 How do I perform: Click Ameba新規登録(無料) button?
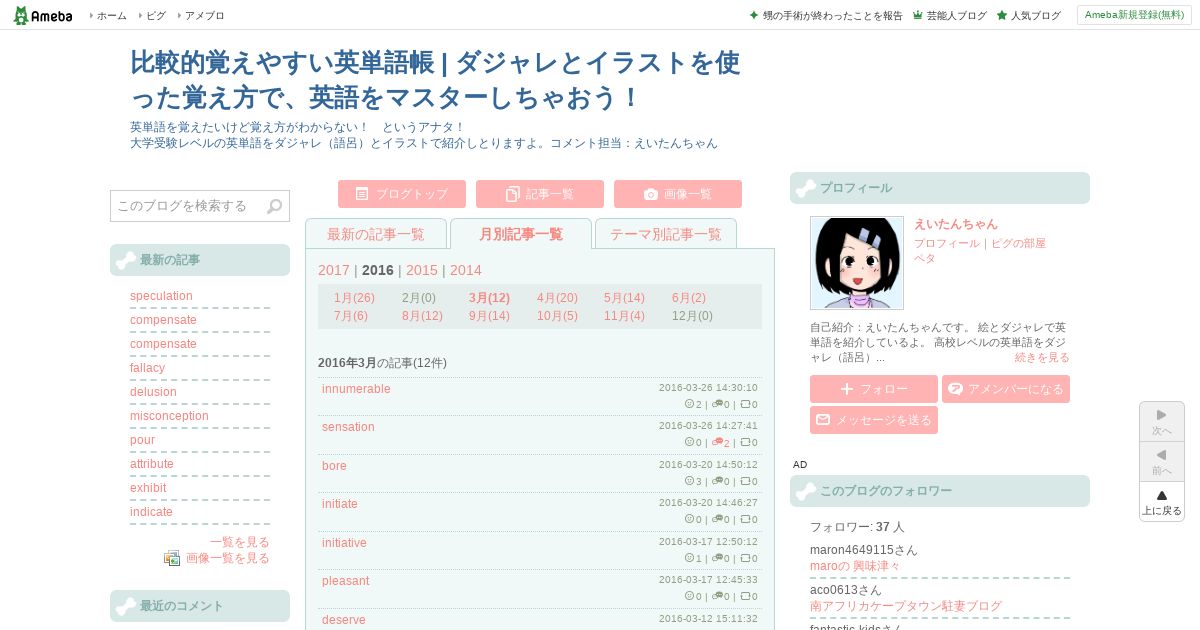click(x=1134, y=15)
